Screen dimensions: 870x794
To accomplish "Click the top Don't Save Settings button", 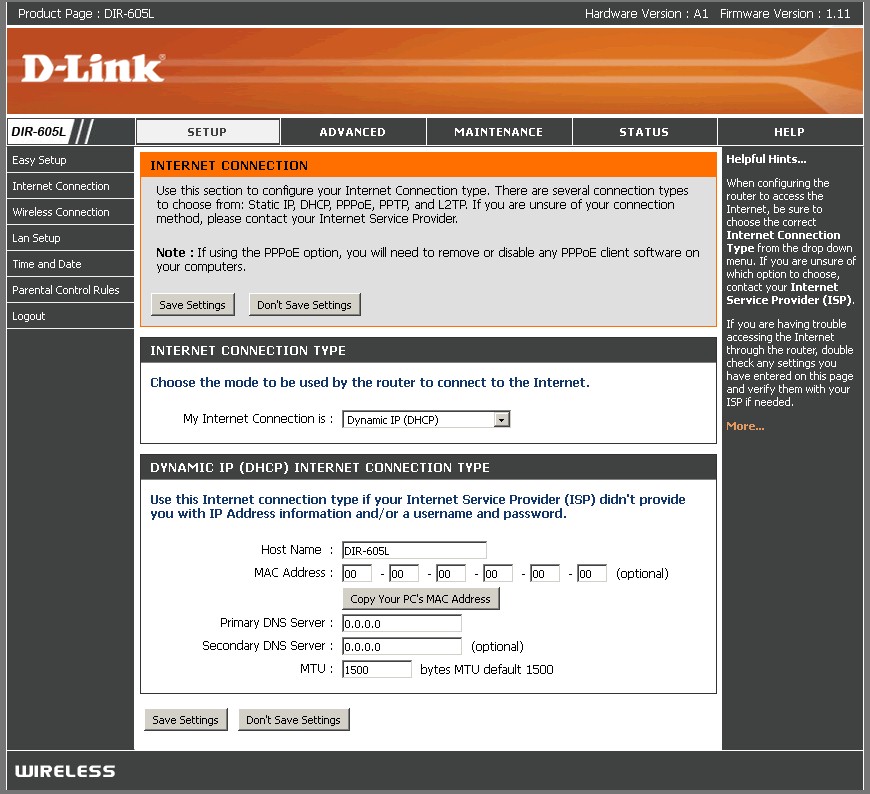I will (x=305, y=305).
